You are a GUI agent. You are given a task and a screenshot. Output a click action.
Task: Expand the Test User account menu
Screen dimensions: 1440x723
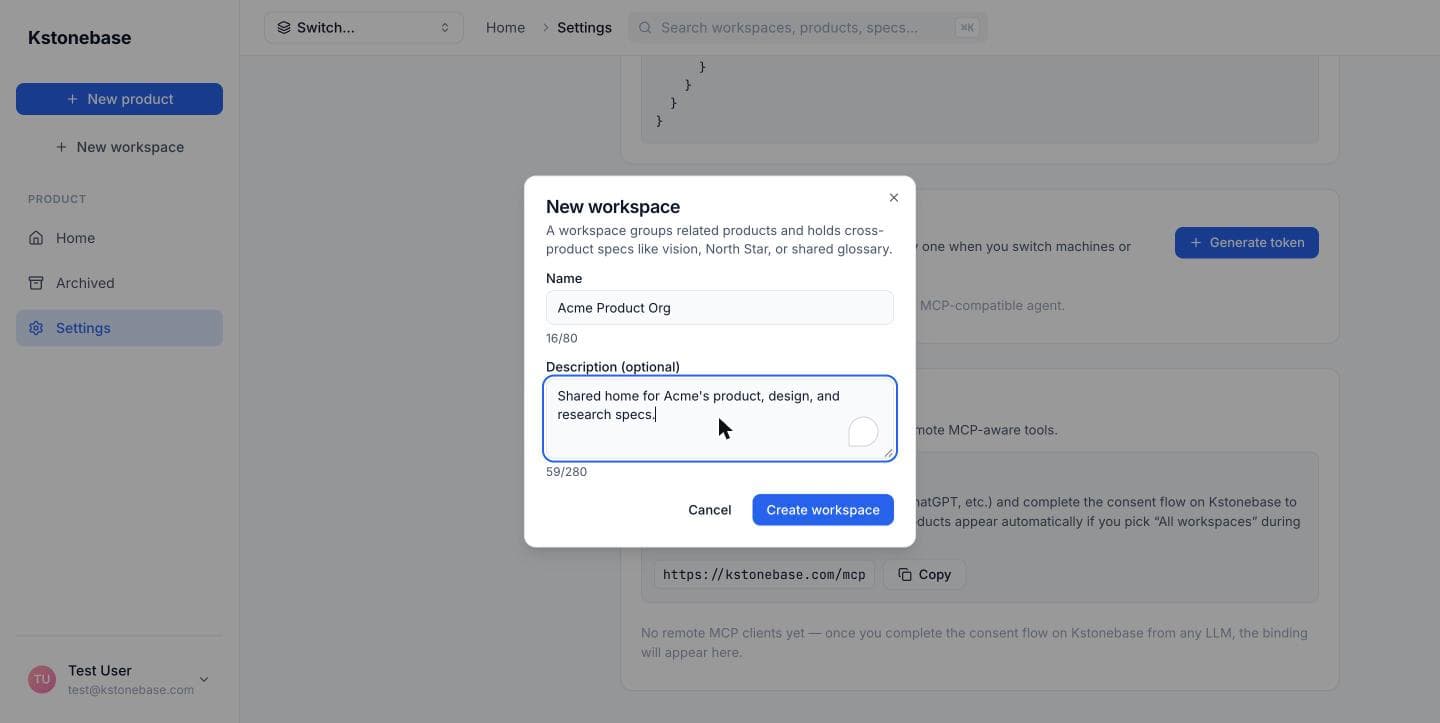[x=119, y=680]
